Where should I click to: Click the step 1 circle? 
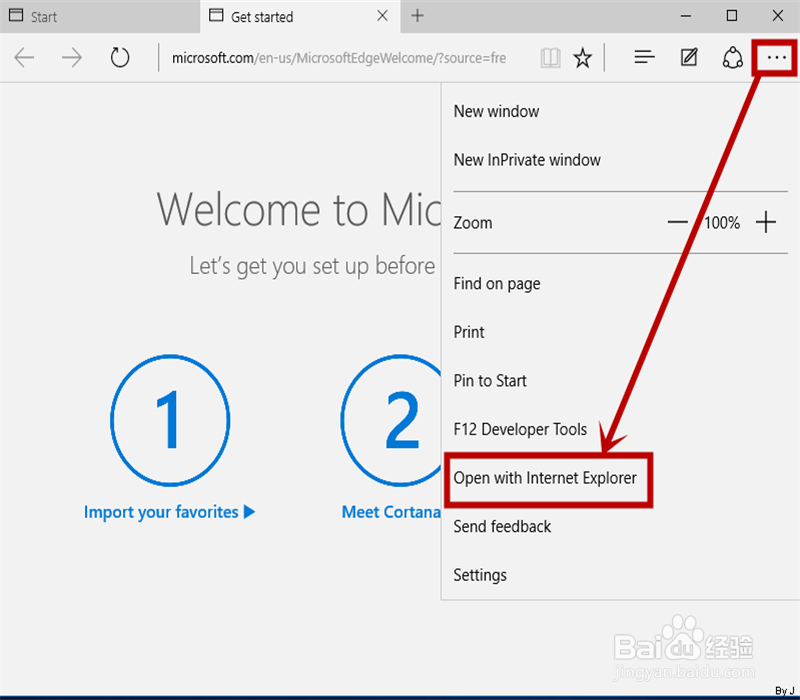point(170,420)
